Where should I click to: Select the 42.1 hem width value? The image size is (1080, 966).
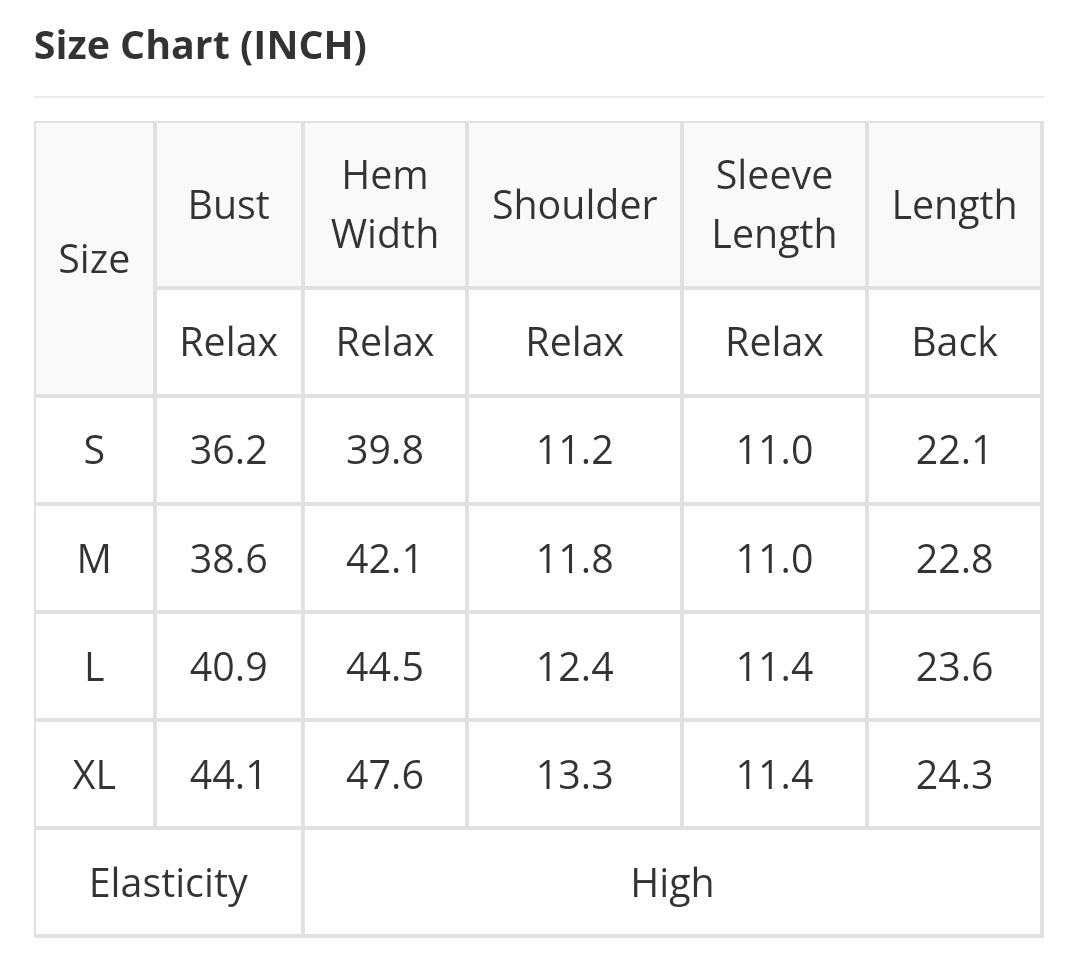pos(385,558)
